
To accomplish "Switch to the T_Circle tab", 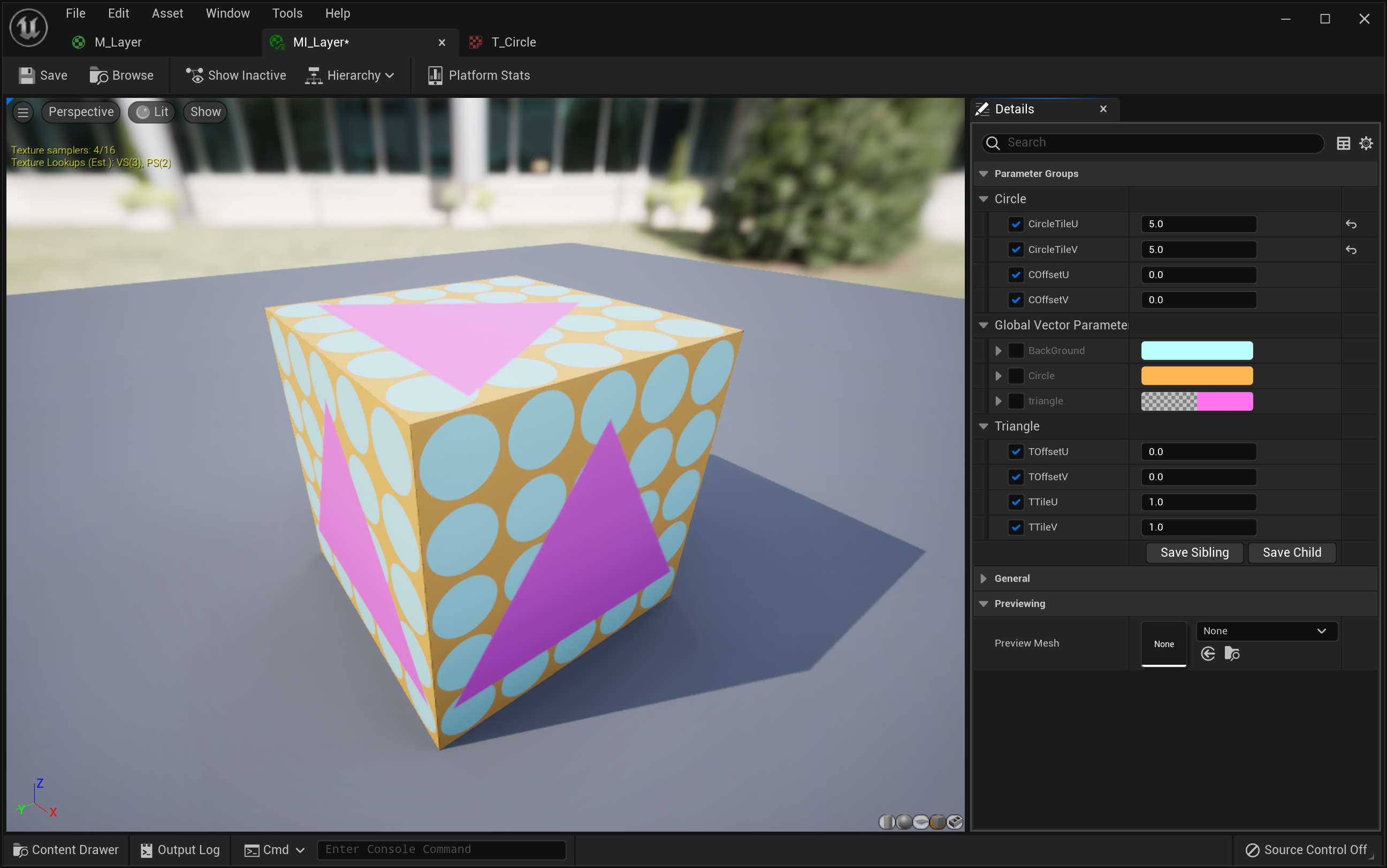I will click(x=512, y=42).
